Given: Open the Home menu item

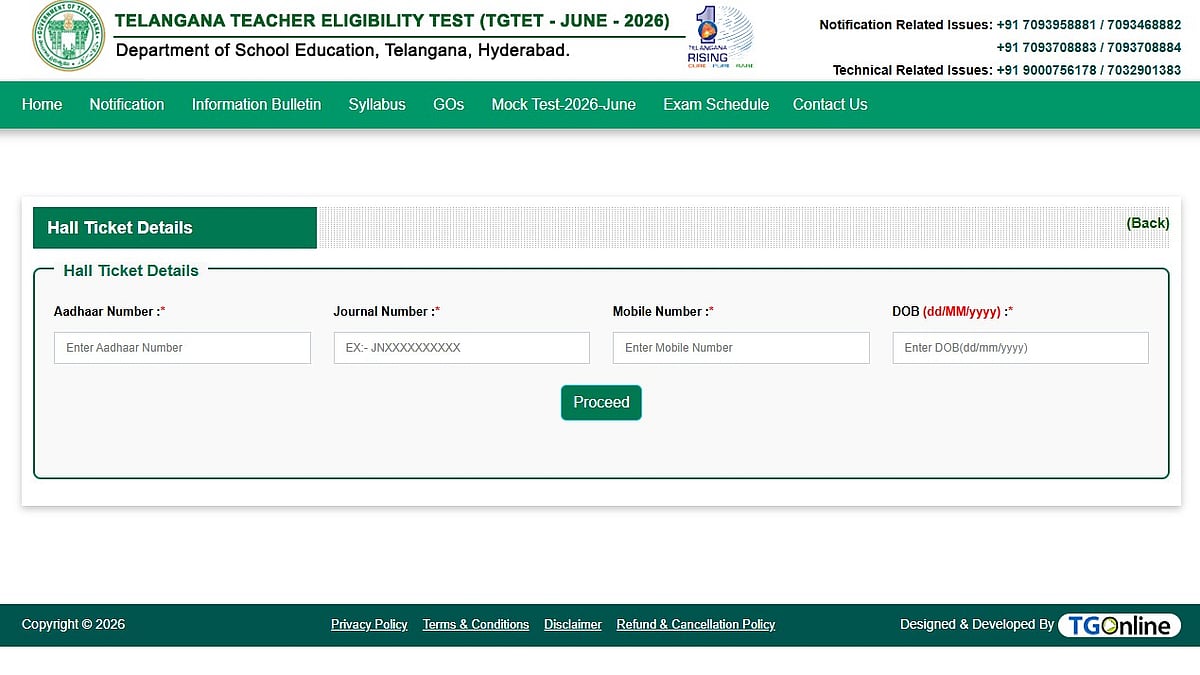Looking at the screenshot, I should pos(42,104).
